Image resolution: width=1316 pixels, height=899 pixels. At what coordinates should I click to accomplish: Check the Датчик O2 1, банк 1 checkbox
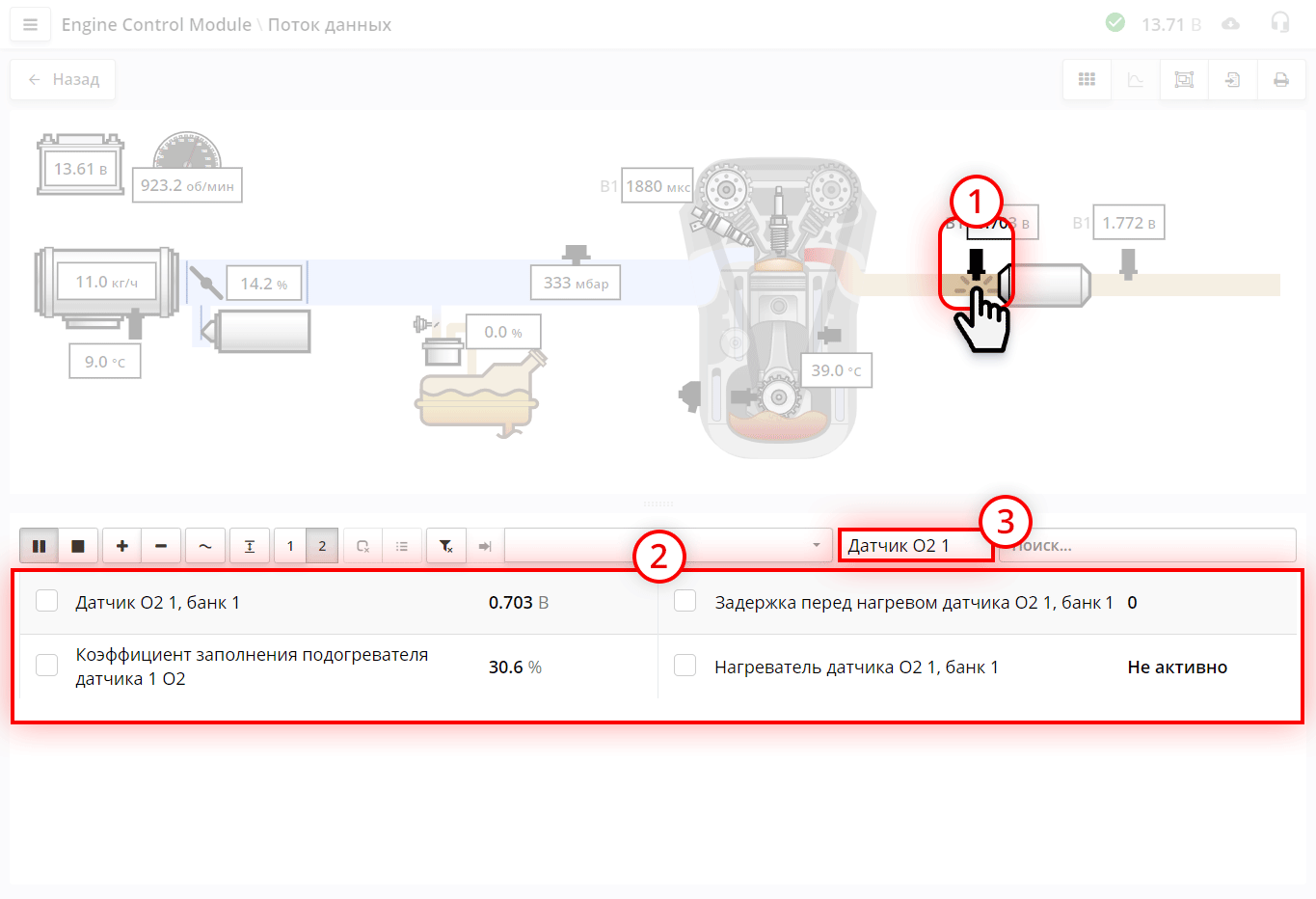coord(47,601)
